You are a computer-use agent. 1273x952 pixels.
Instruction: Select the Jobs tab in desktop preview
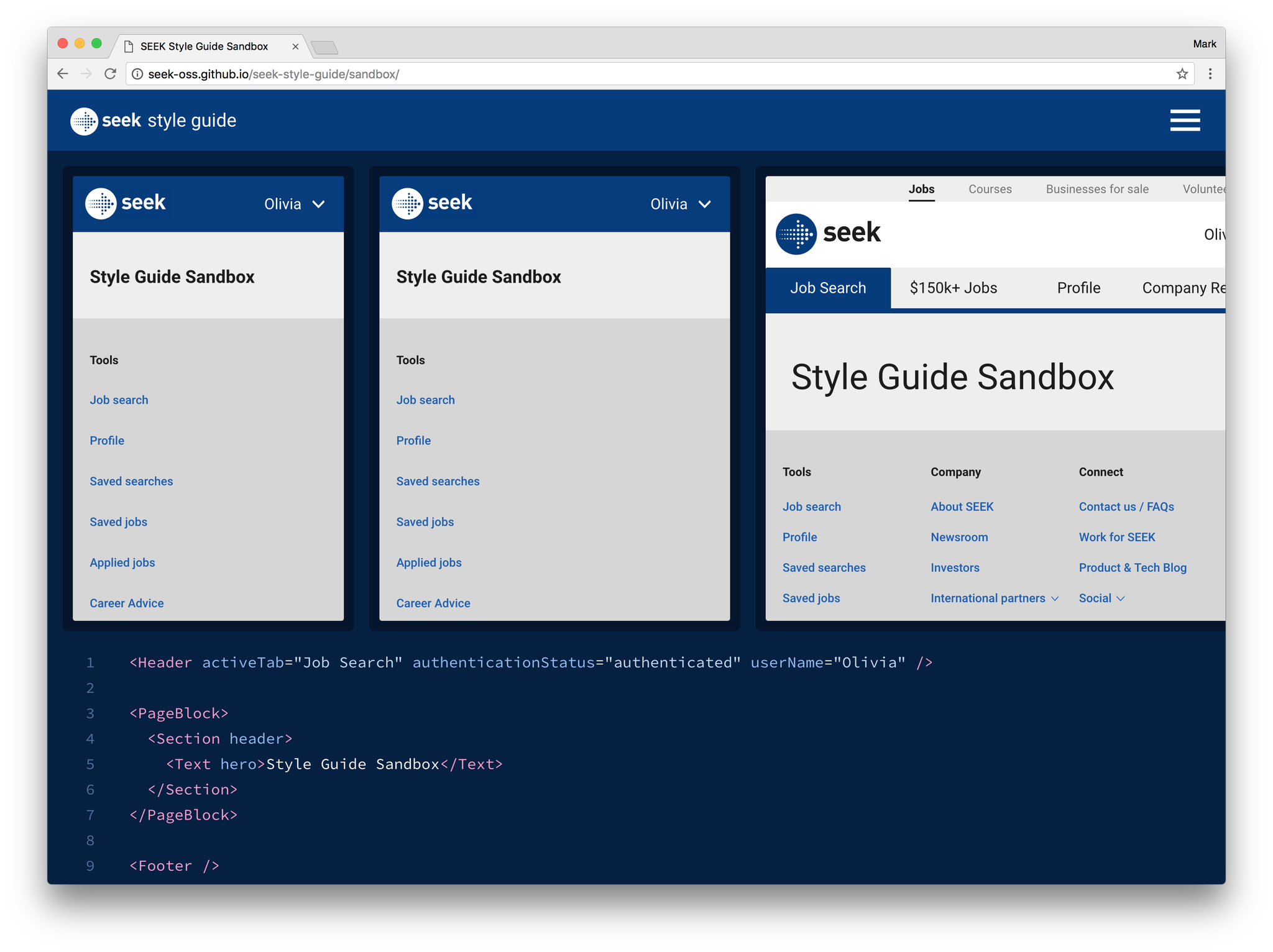(x=921, y=189)
